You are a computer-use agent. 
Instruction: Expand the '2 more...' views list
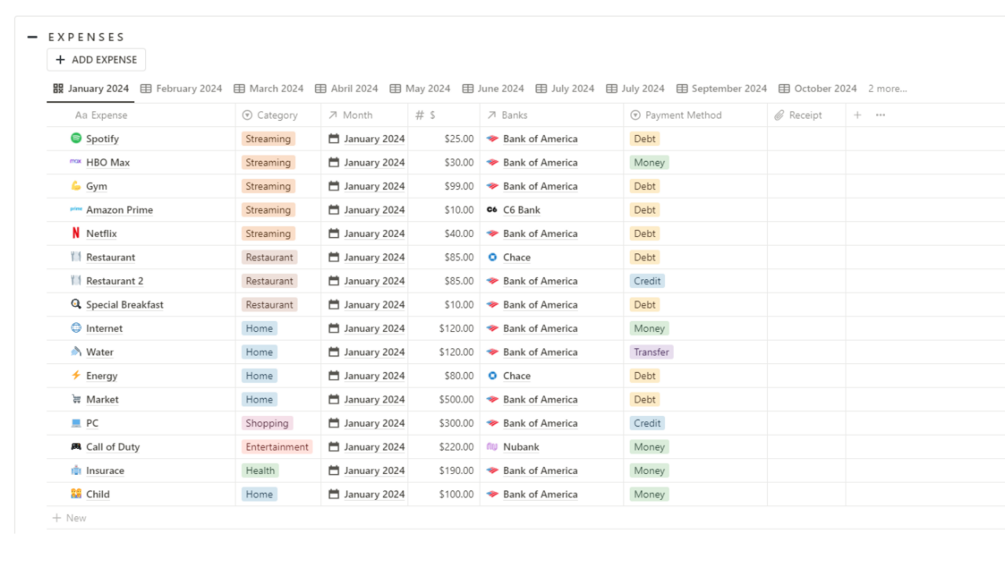(x=887, y=88)
